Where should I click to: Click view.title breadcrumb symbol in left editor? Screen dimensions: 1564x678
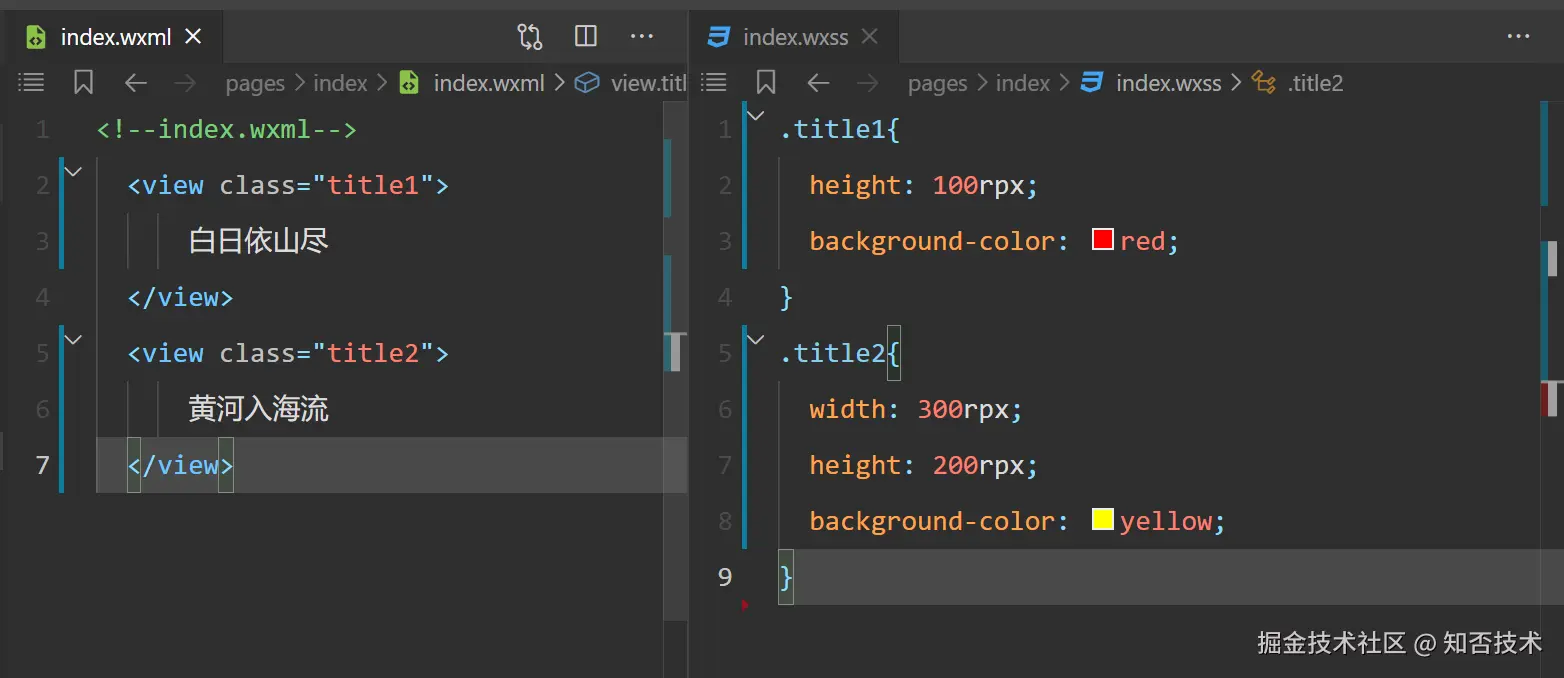(x=632, y=84)
